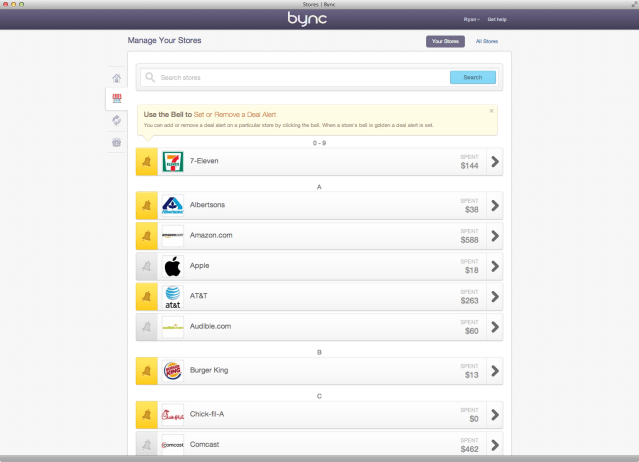This screenshot has height=462, width=639.
Task: Click the magnifier icon in search field
Action: click(150, 77)
